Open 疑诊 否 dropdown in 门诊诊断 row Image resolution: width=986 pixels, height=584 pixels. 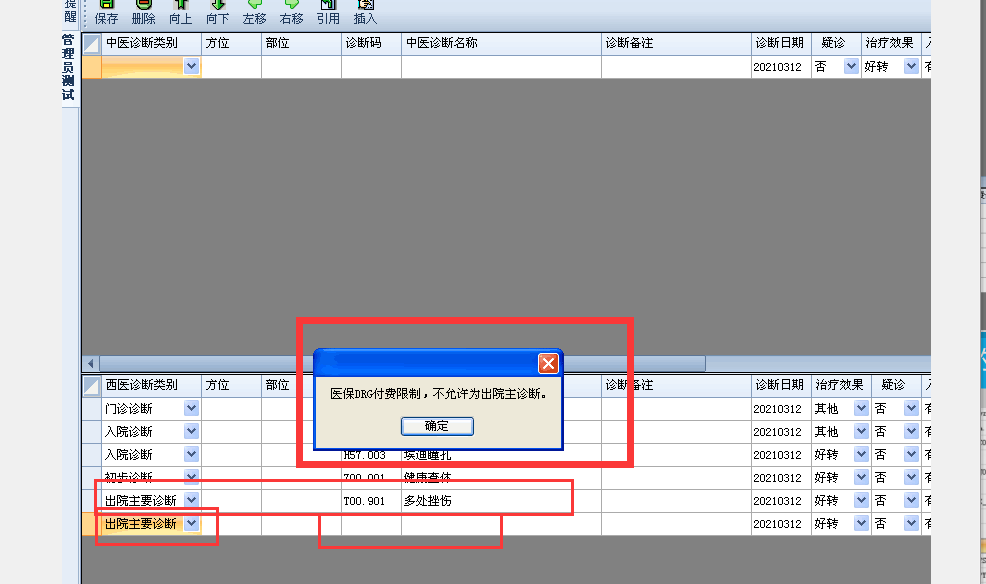tap(911, 408)
